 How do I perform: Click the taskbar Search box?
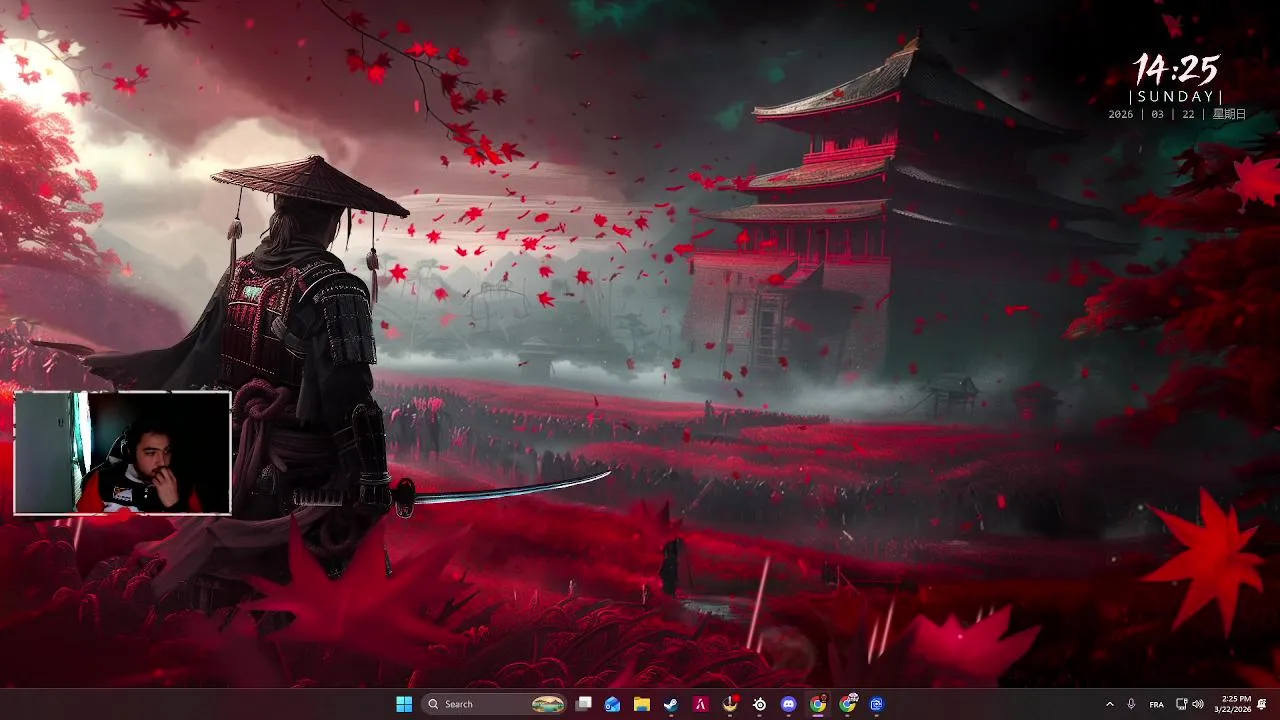494,704
